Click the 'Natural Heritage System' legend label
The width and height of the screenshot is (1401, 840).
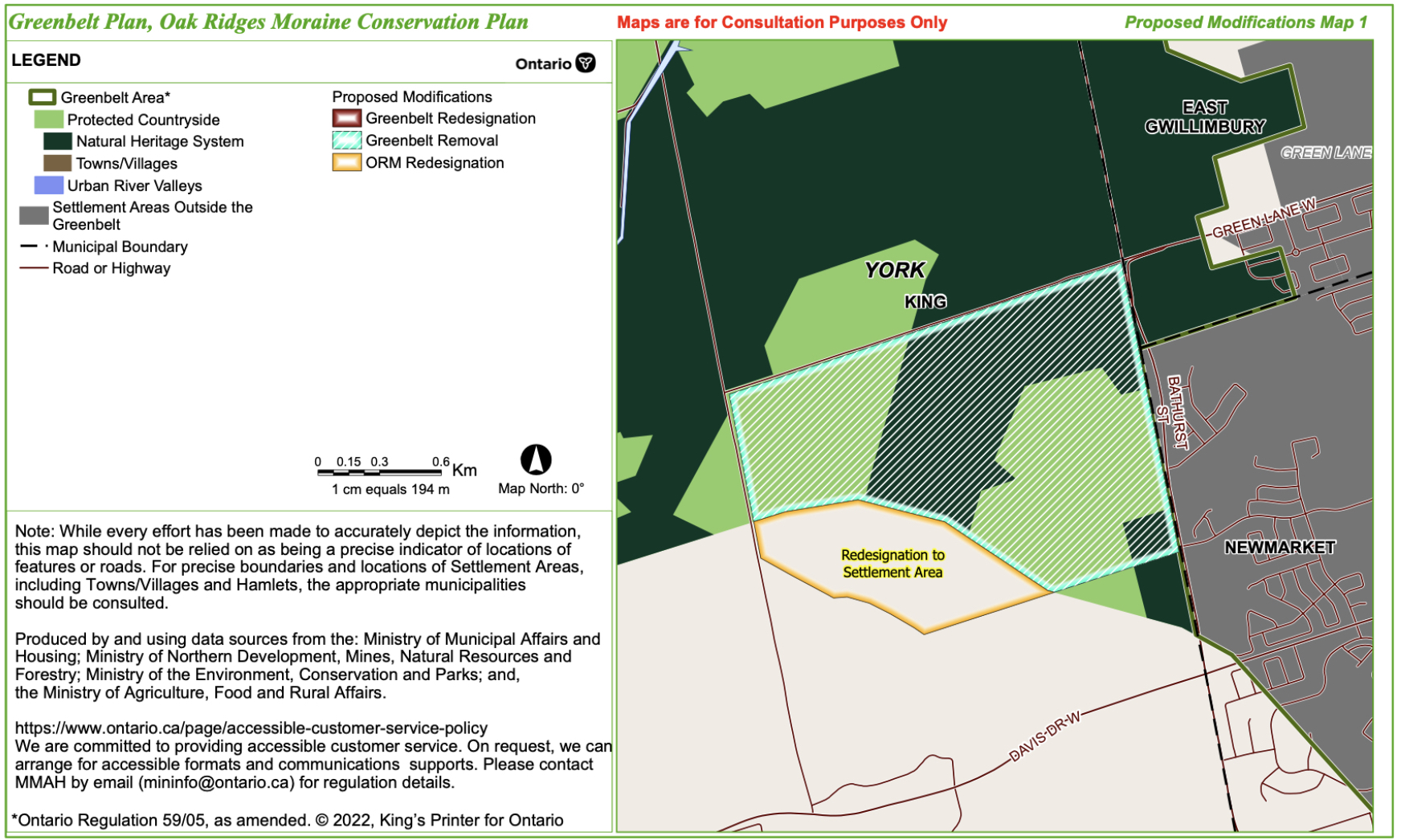pos(160,141)
